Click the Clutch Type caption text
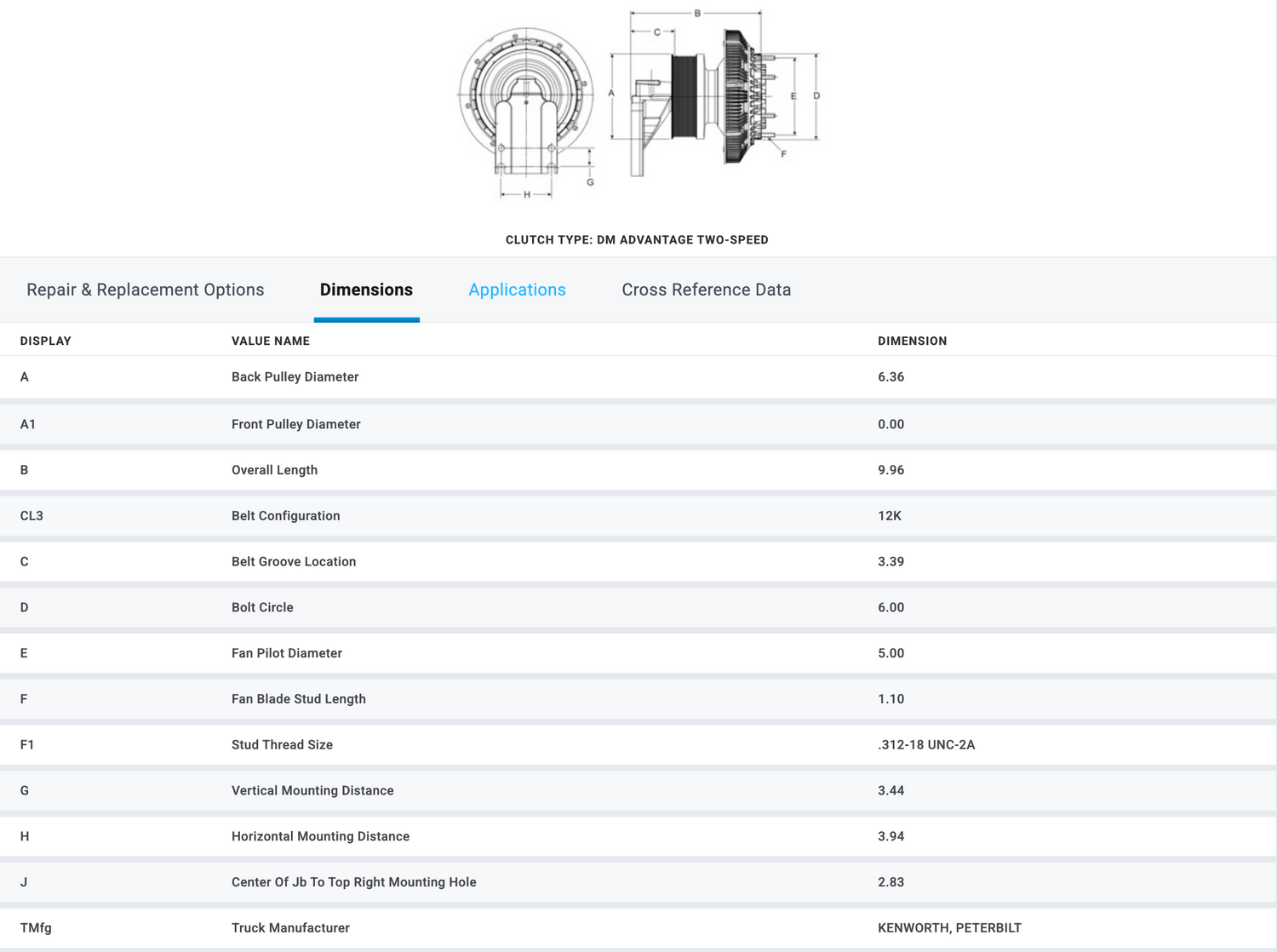Viewport: 1277px width, 952px height. click(637, 240)
